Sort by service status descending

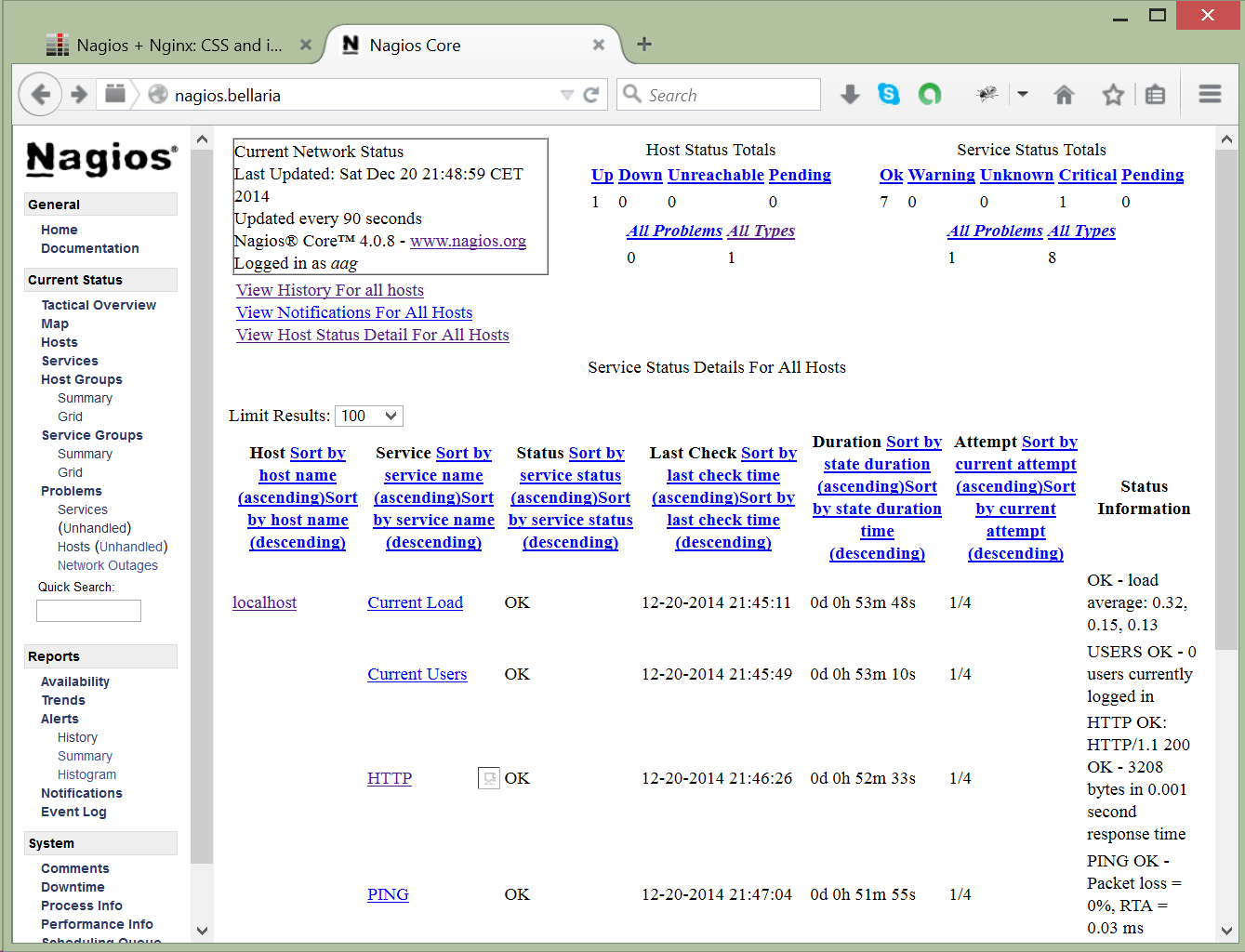[x=571, y=520]
